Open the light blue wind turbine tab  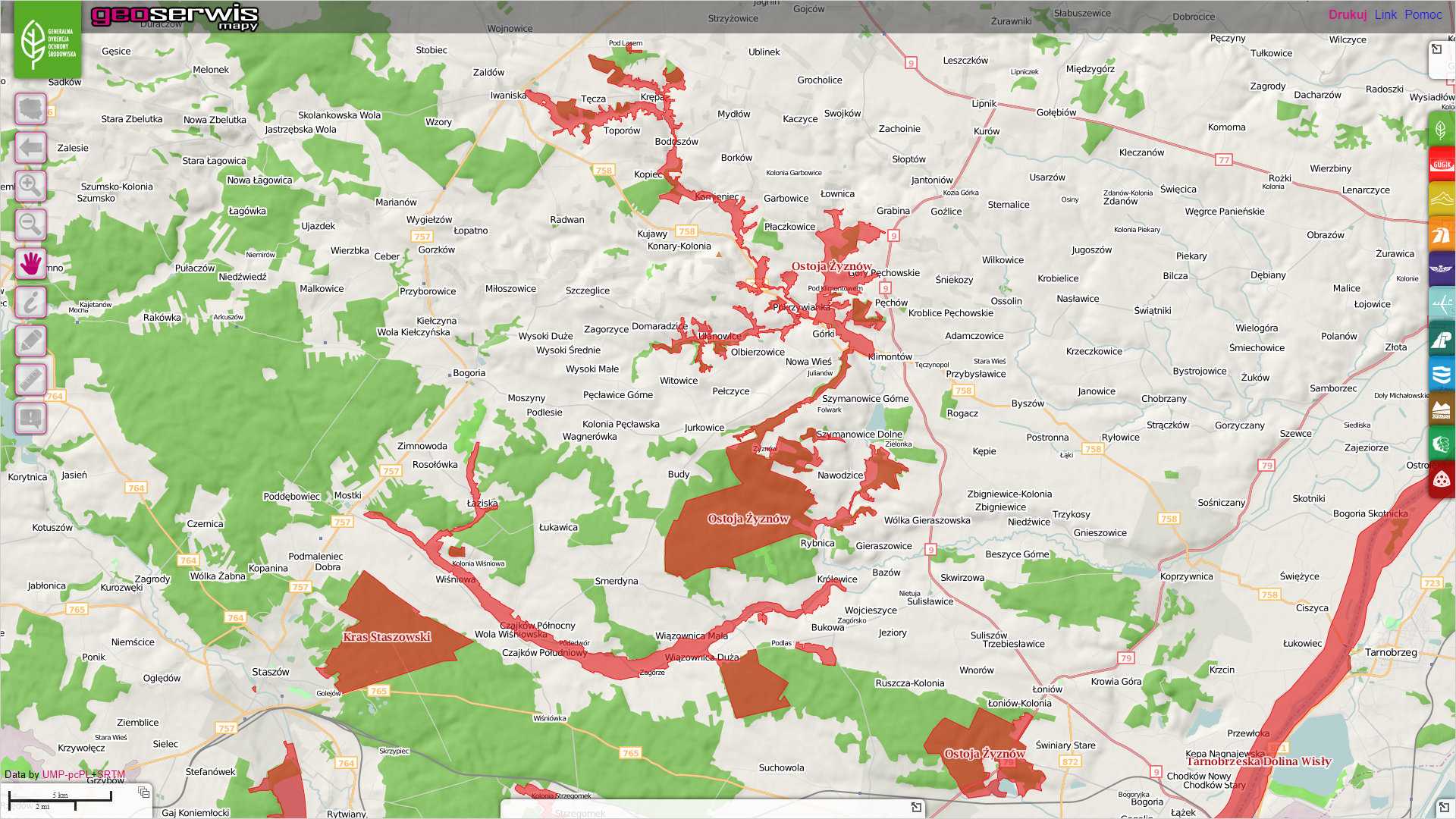coord(1442,304)
